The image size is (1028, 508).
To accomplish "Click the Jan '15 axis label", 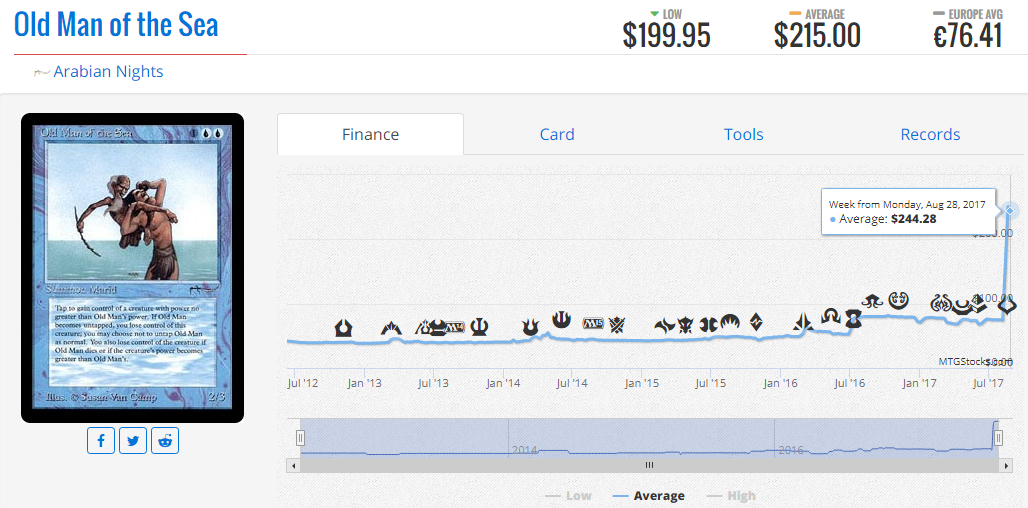I will (x=642, y=382).
